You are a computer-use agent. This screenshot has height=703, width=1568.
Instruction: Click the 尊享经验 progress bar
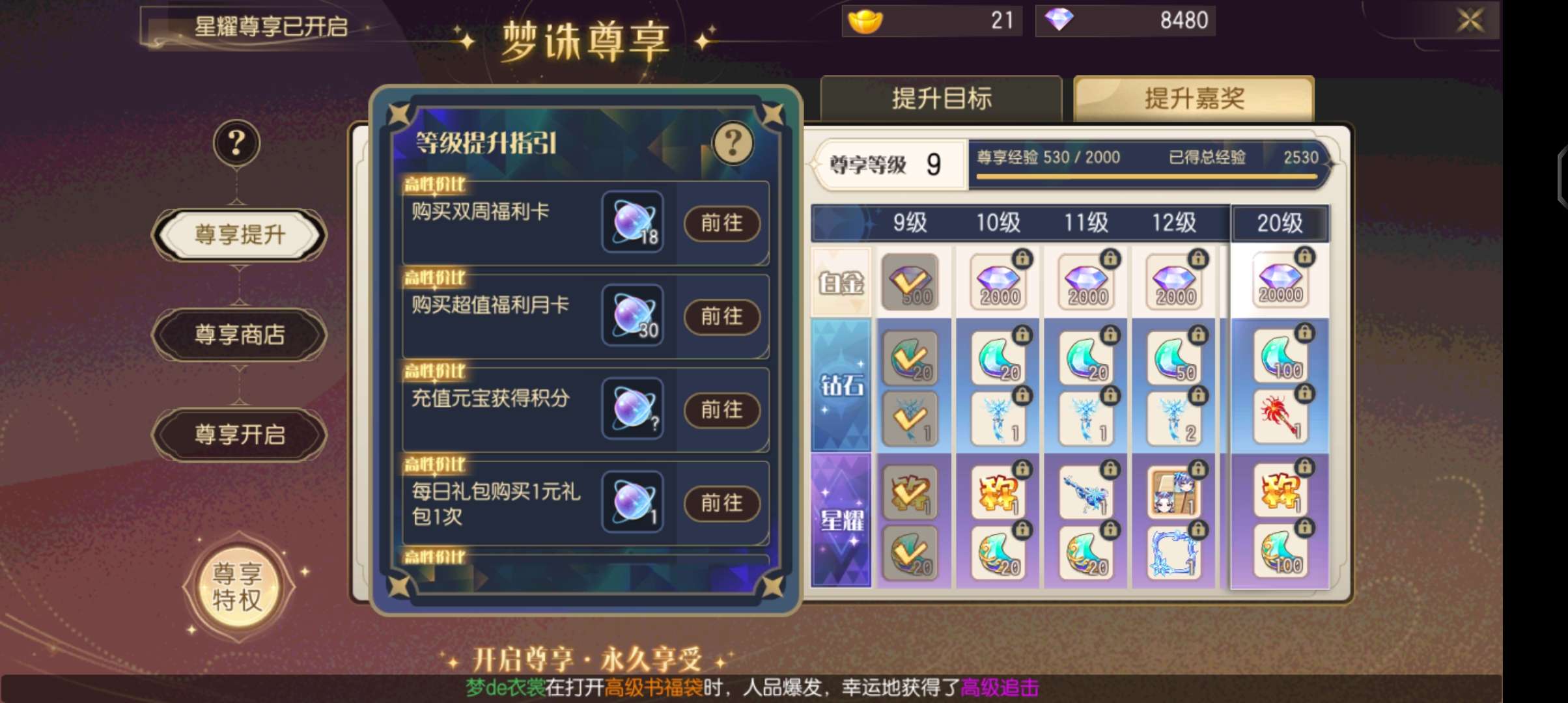click(x=1147, y=176)
